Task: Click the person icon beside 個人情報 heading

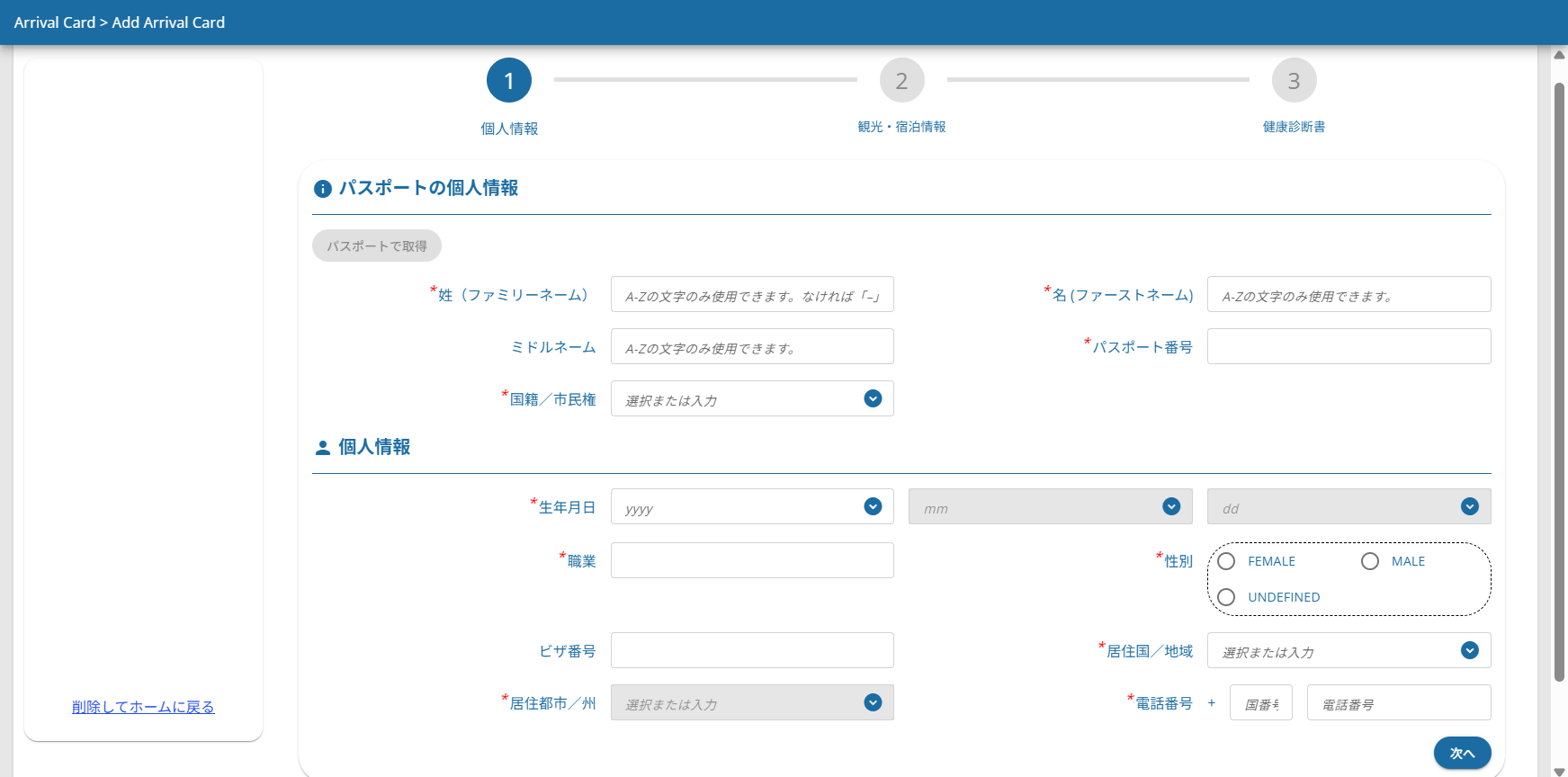Action: [x=322, y=447]
